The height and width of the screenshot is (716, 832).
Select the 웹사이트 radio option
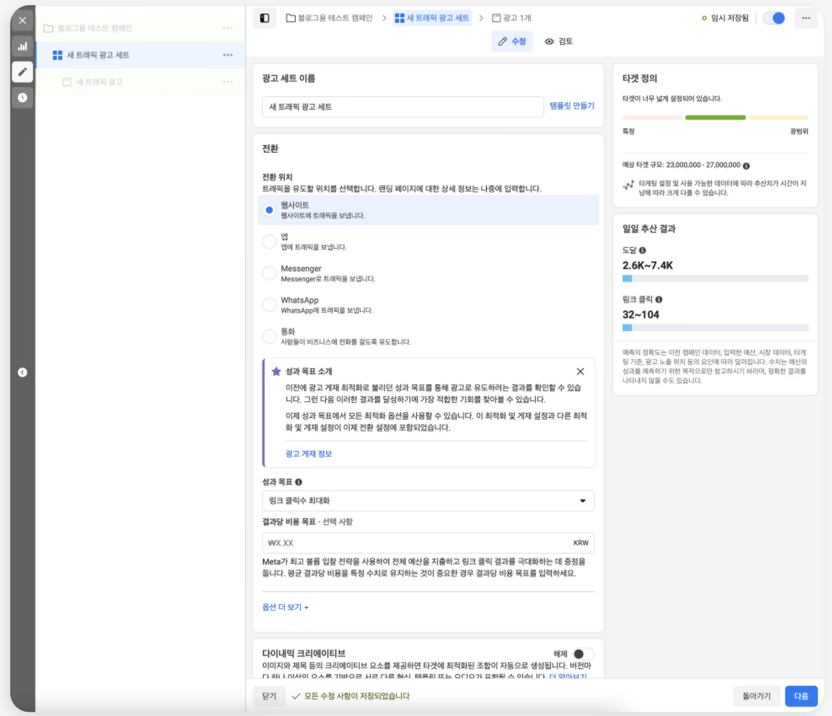(269, 210)
